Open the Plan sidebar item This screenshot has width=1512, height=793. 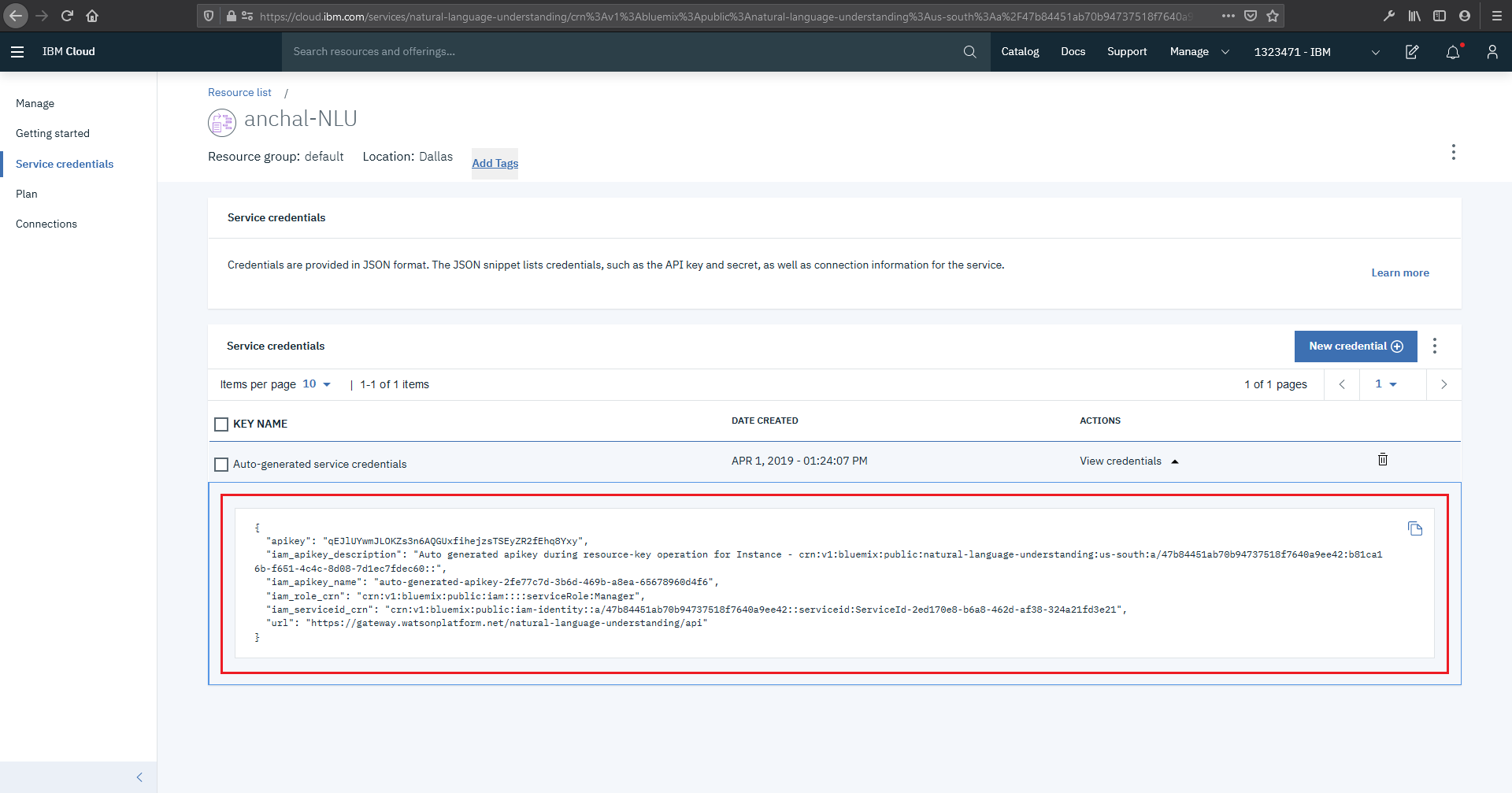point(27,194)
